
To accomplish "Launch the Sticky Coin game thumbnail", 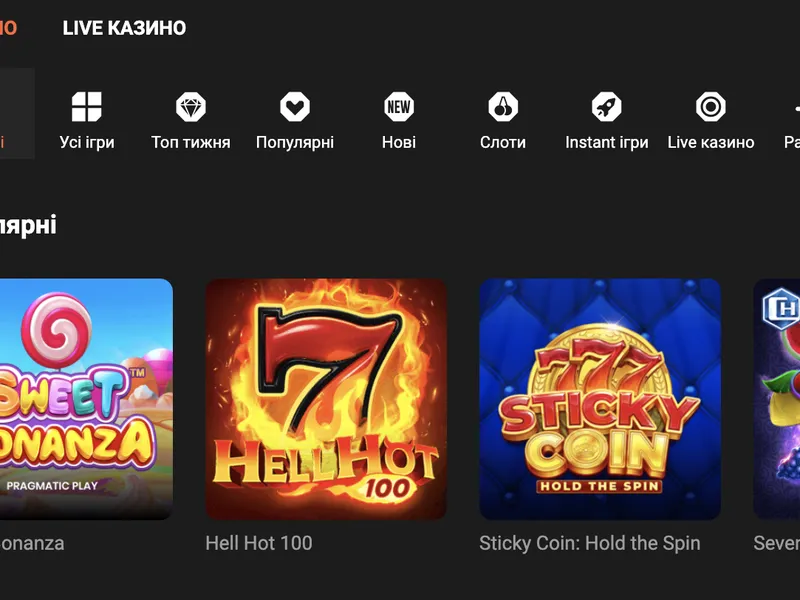I will coord(600,399).
